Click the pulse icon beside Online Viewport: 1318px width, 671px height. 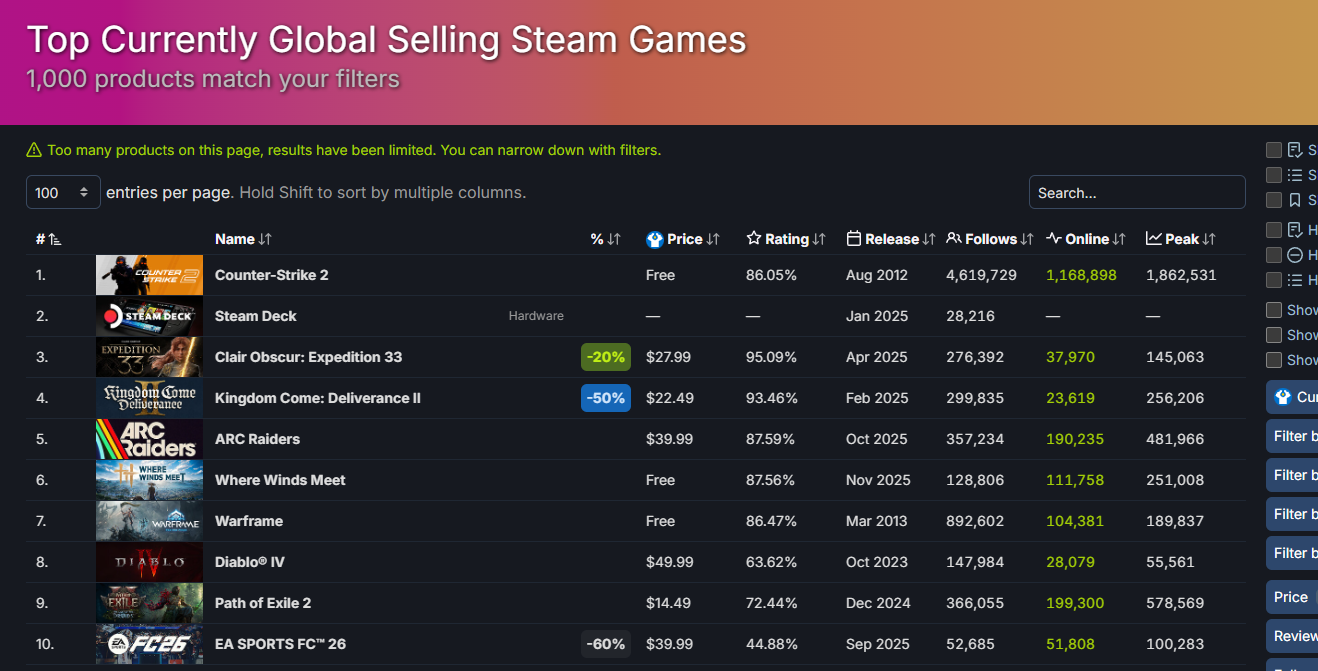(x=1054, y=239)
